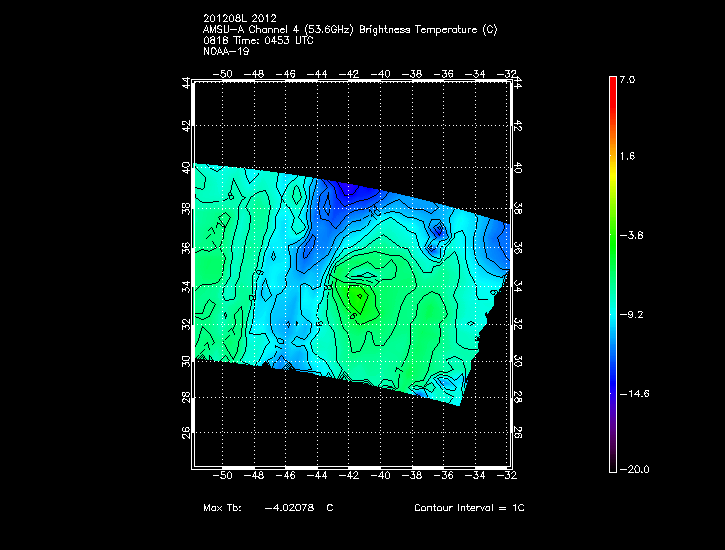The height and width of the screenshot is (550, 725).
Task: Click the Contour Interval = 1C text
Action: [x=469, y=508]
